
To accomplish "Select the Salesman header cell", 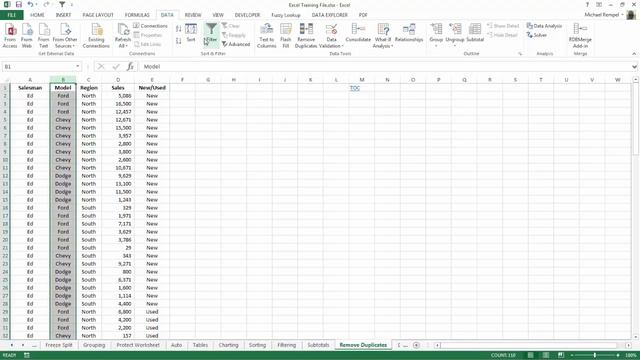I will click(x=30, y=88).
